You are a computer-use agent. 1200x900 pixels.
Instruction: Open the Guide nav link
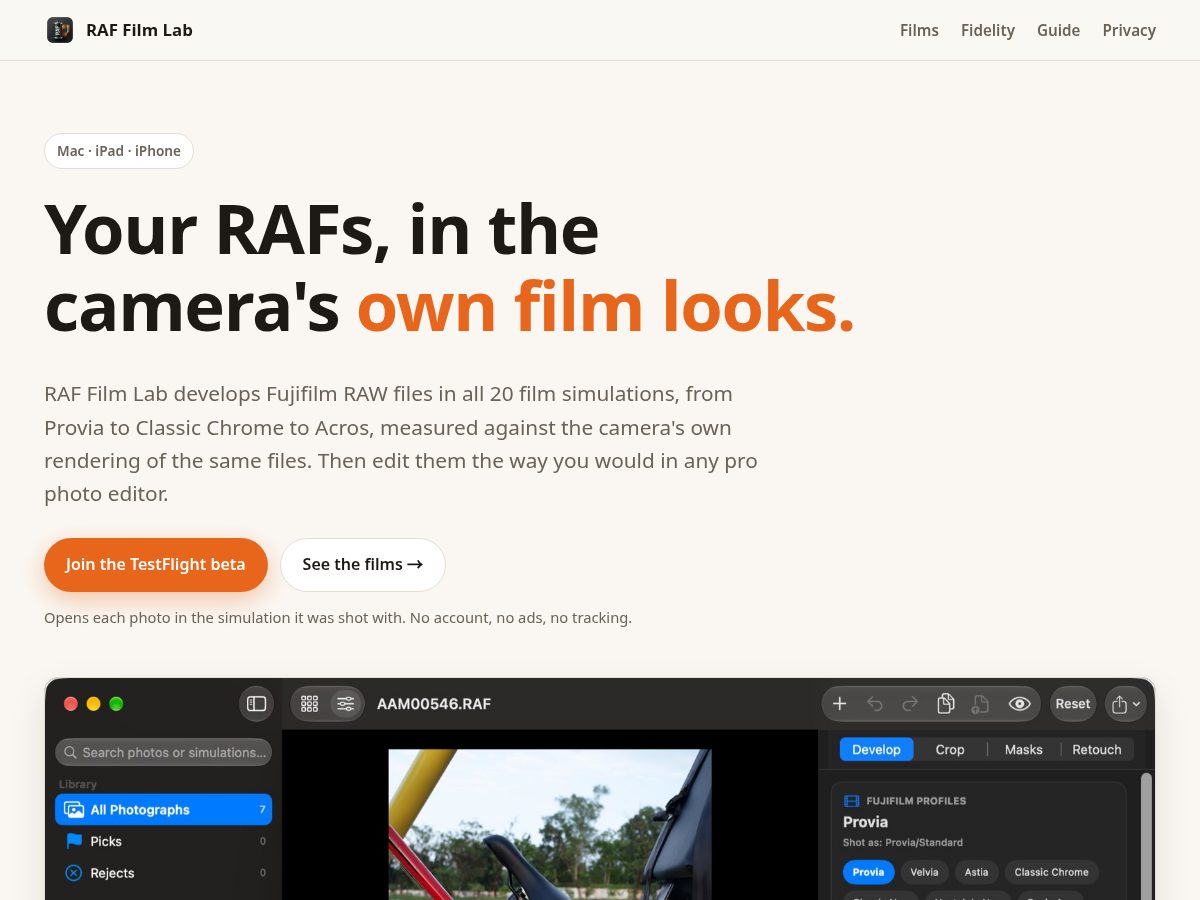point(1058,30)
